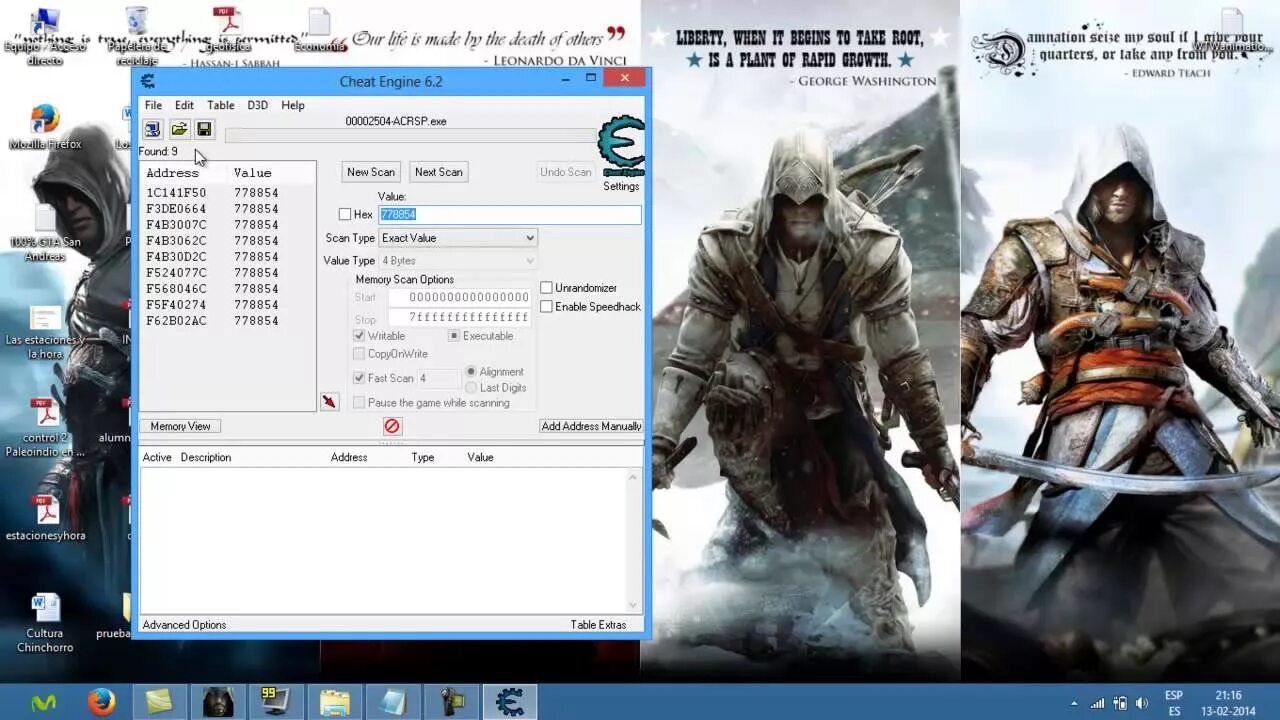
Task: Click Movistar icon on taskbar
Action: tap(43, 702)
